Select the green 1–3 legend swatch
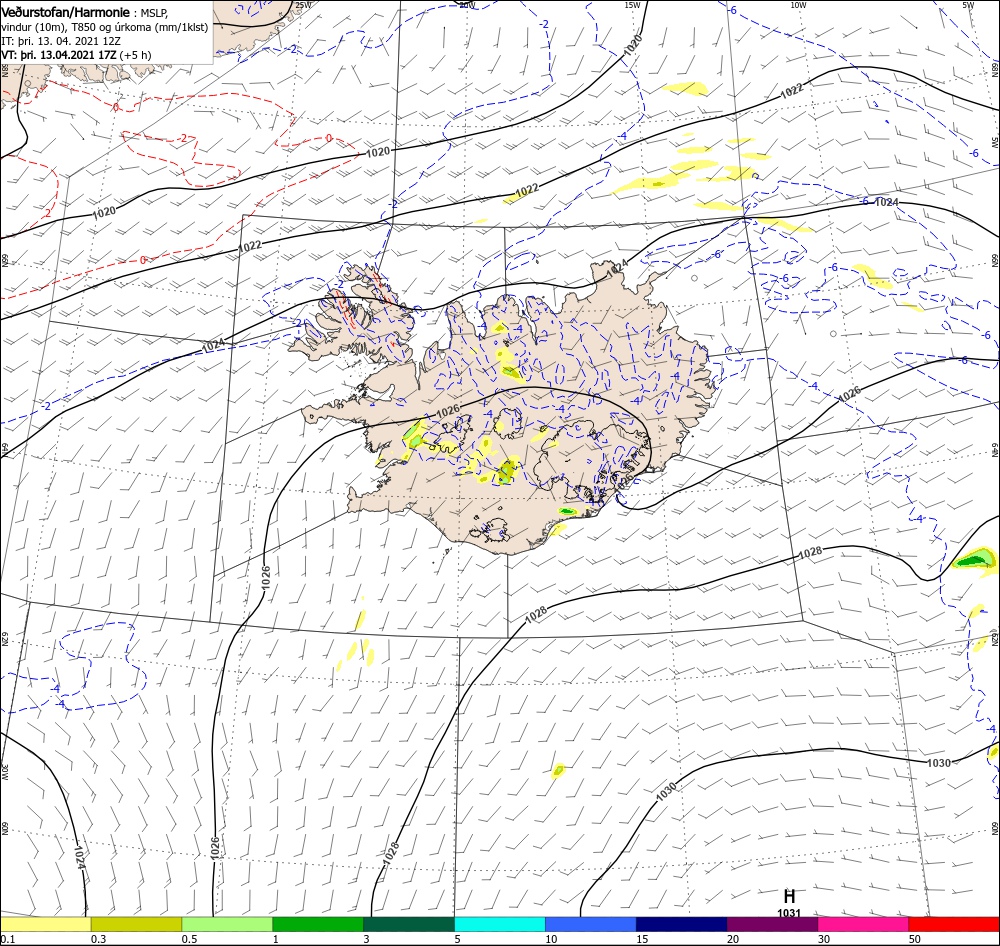This screenshot has height=946, width=1000. [318, 924]
